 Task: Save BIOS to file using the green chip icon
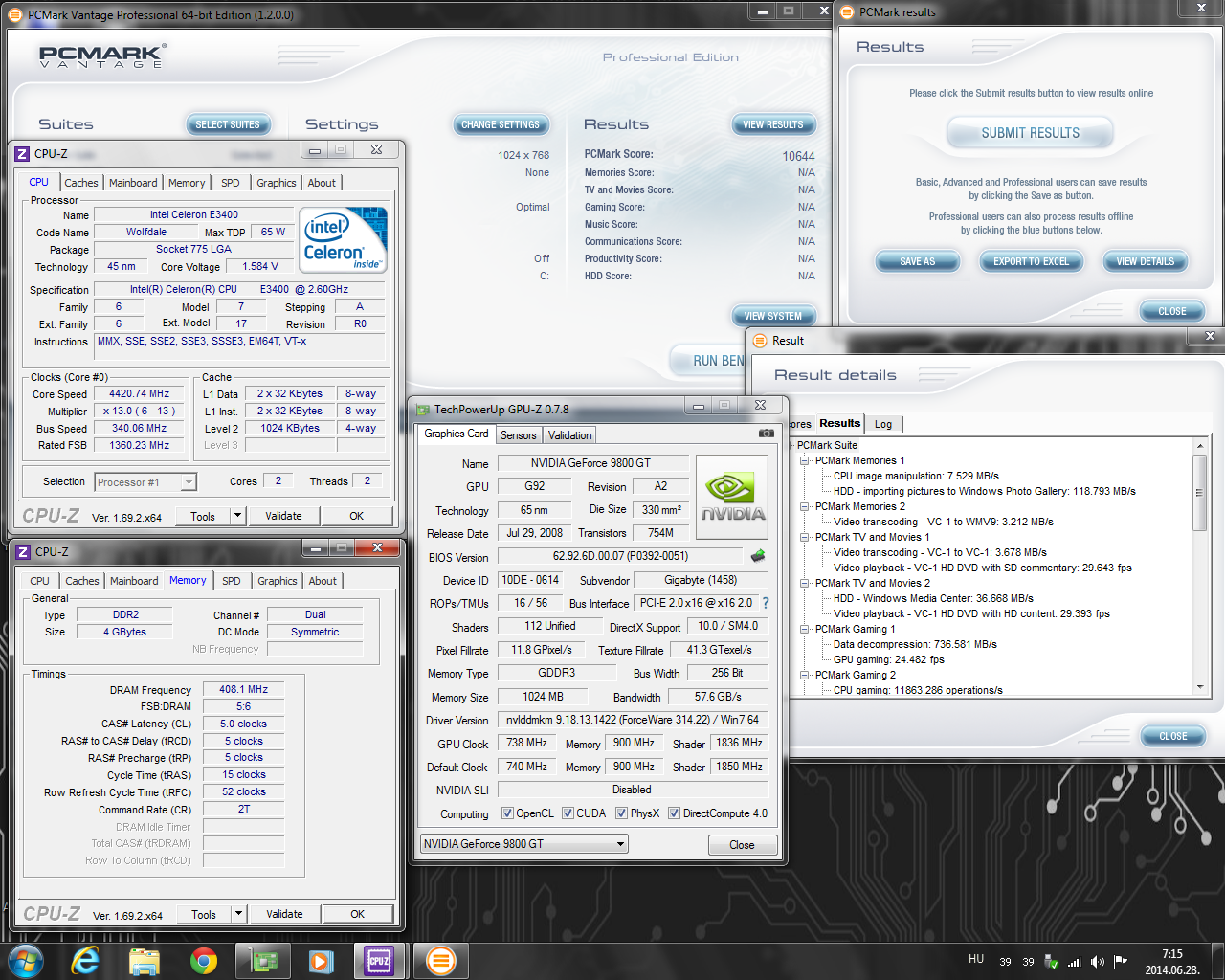[x=758, y=556]
